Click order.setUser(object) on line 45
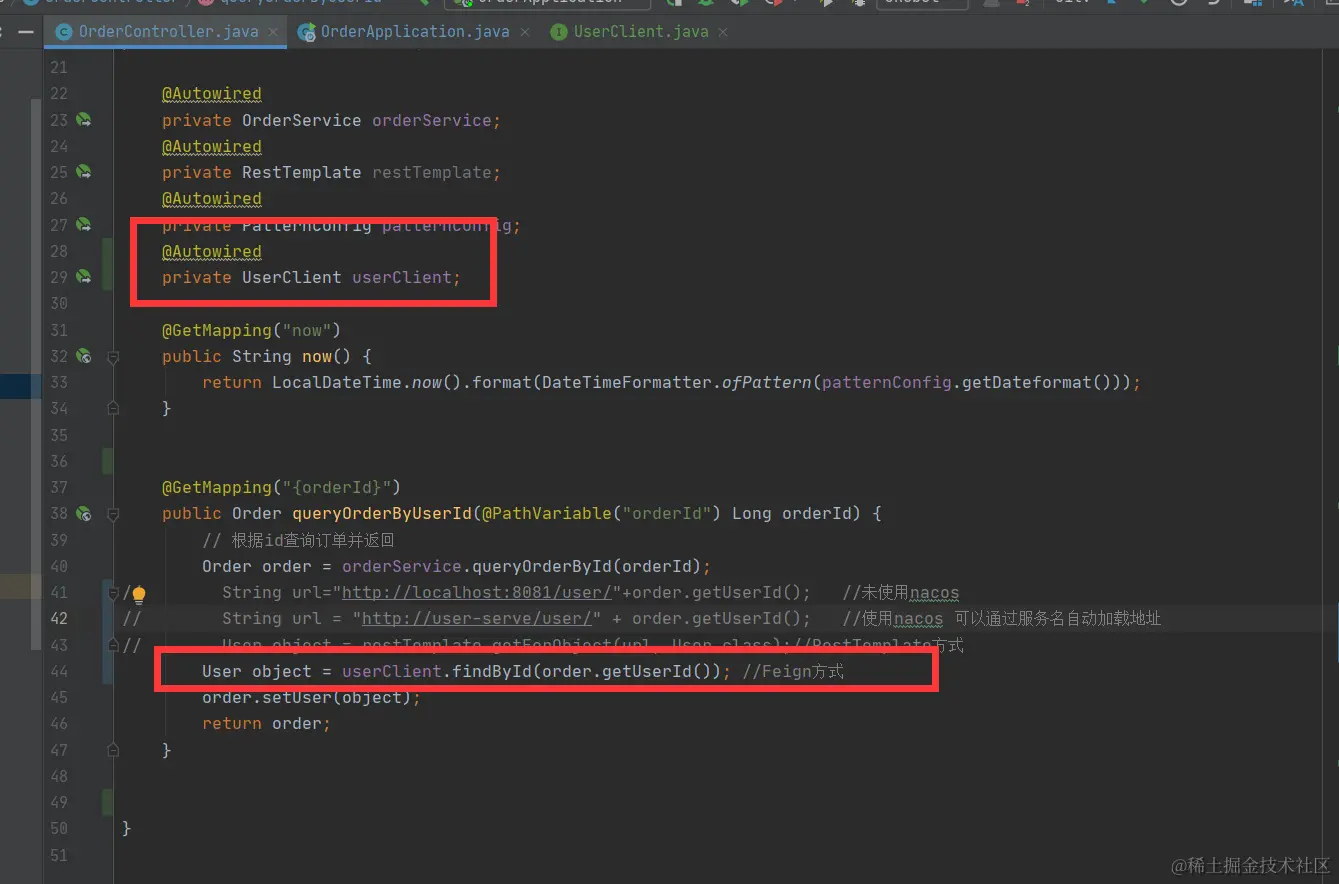This screenshot has width=1339, height=884. 307,697
